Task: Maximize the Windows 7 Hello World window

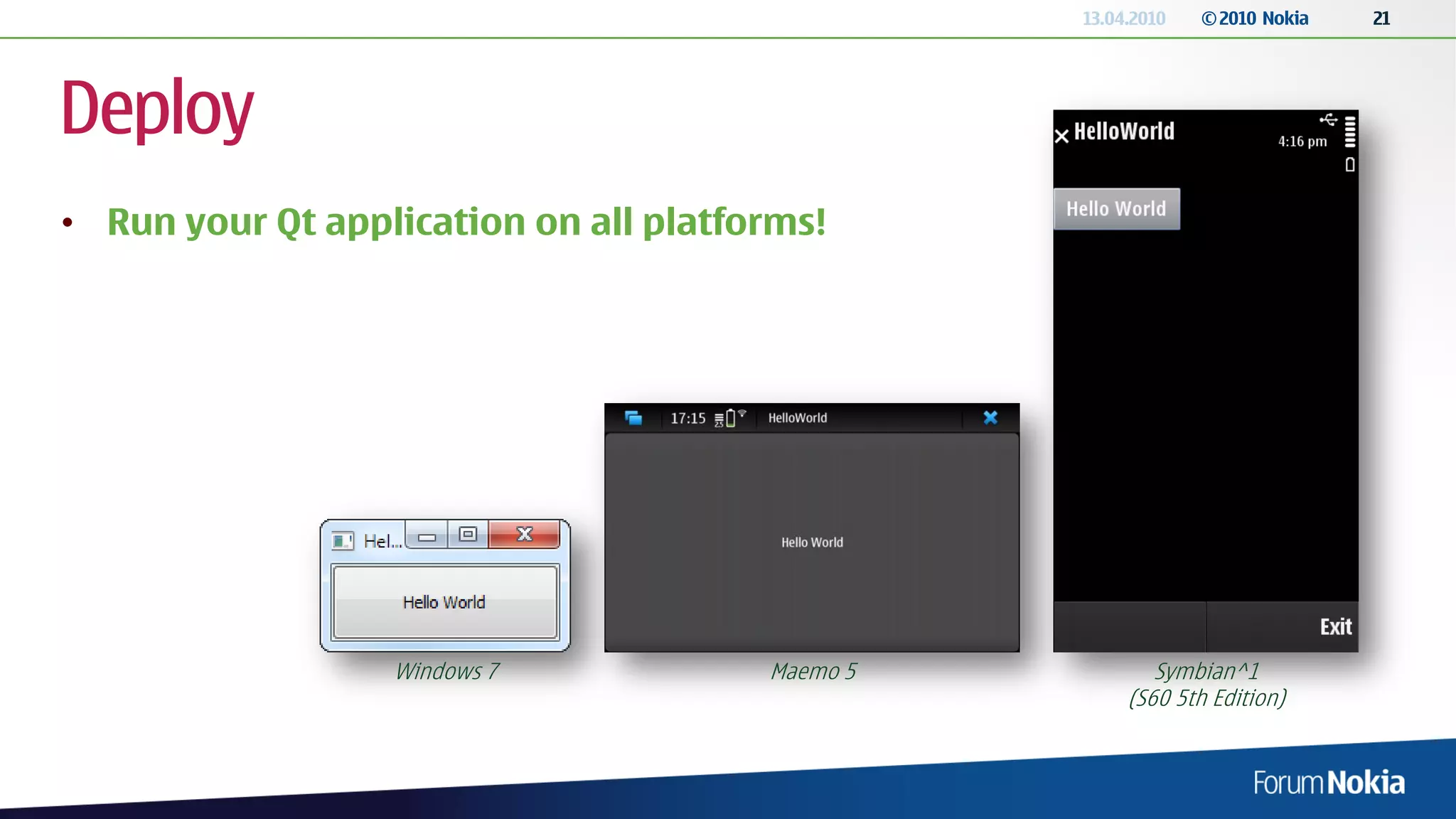Action: coord(468,535)
